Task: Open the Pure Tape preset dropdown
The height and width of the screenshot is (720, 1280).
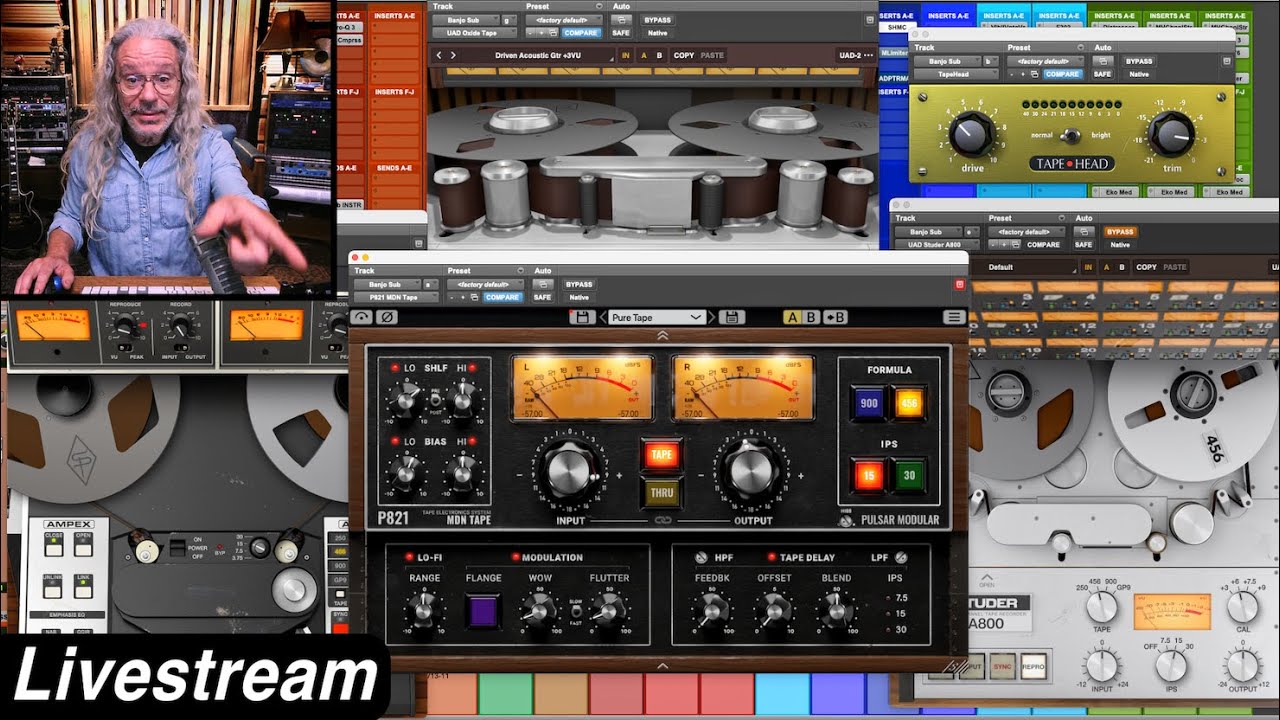Action: tap(657, 317)
